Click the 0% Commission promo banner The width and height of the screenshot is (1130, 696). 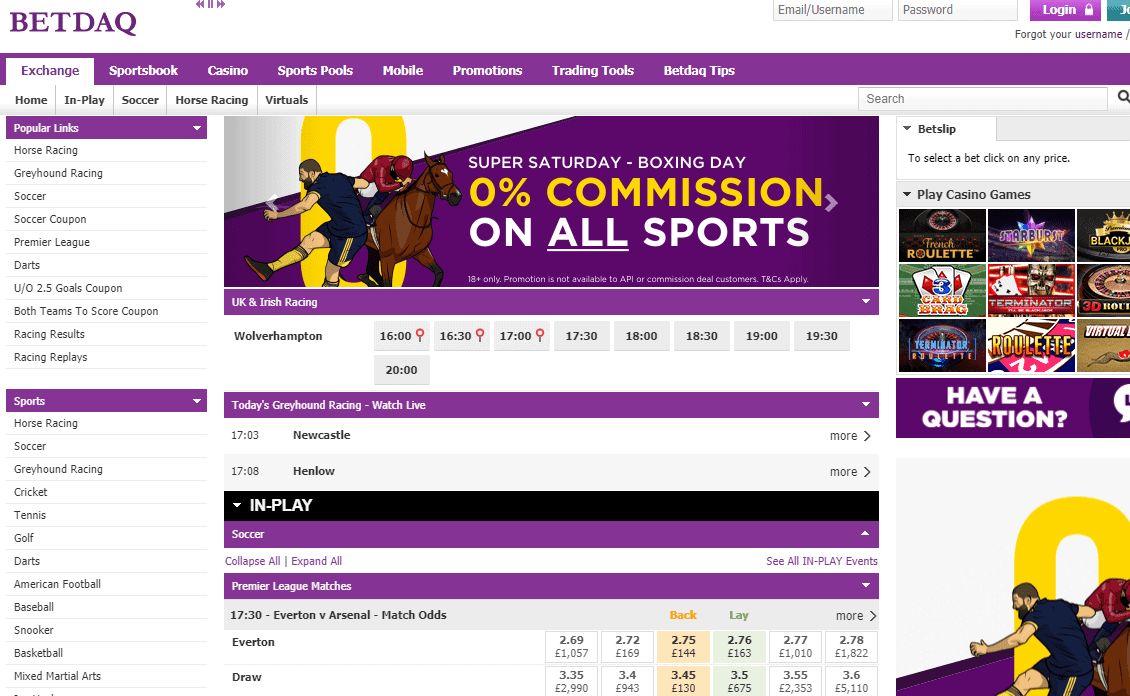click(551, 202)
